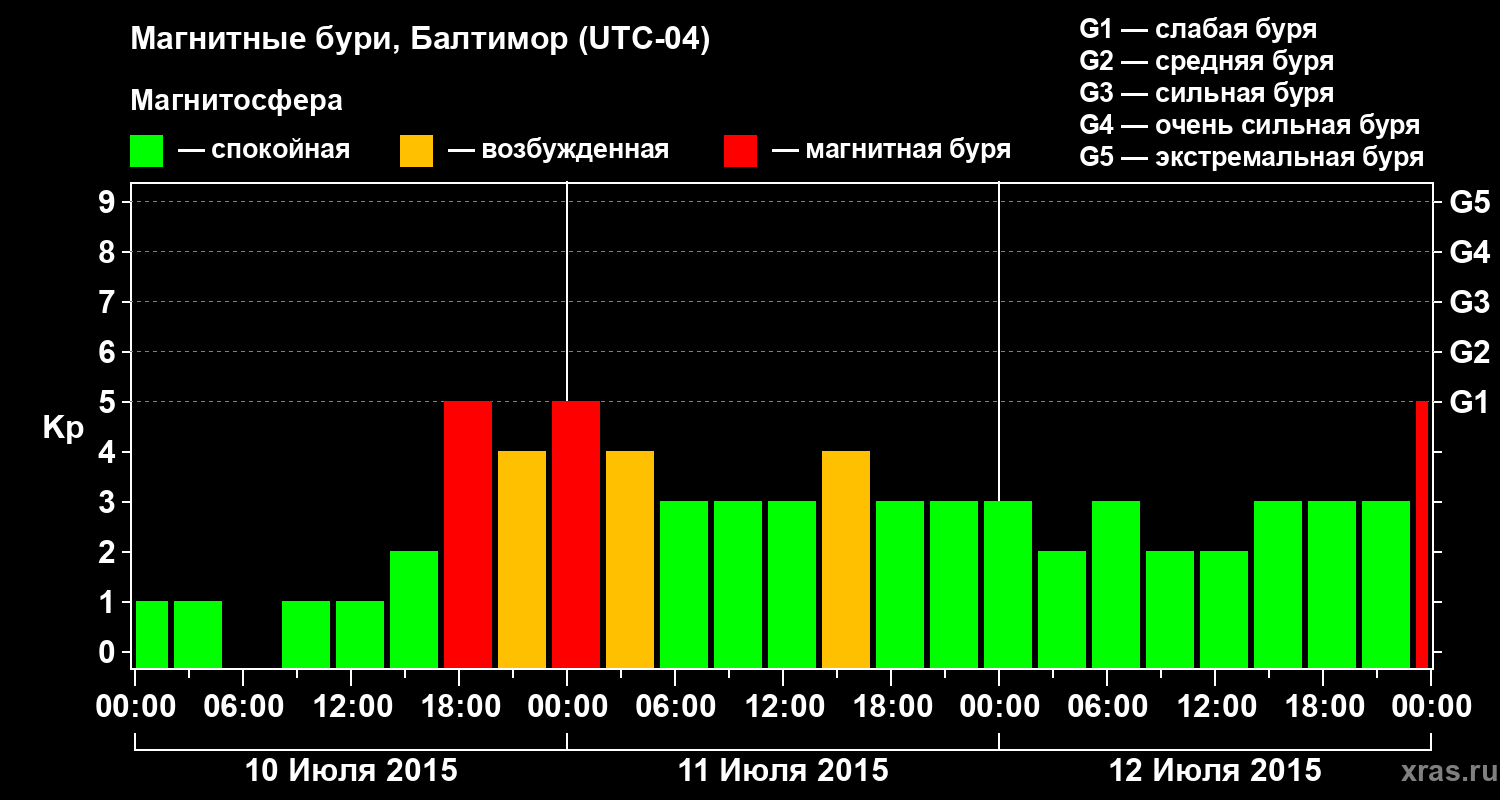Click the '10 Июля 2015' date label
The height and width of the screenshot is (800, 1500).
351,771
